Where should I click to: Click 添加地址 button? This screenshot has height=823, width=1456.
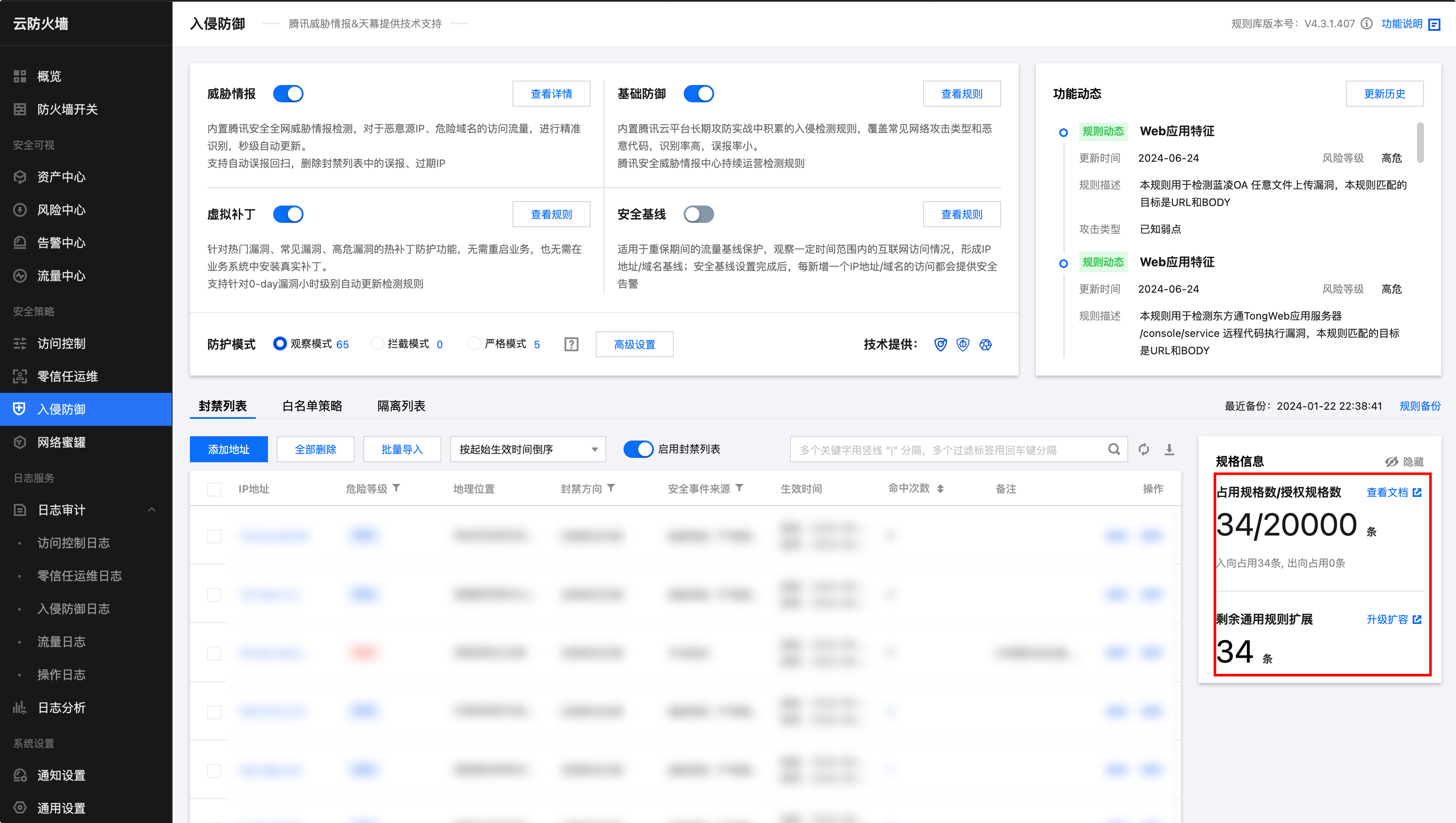[229, 449]
